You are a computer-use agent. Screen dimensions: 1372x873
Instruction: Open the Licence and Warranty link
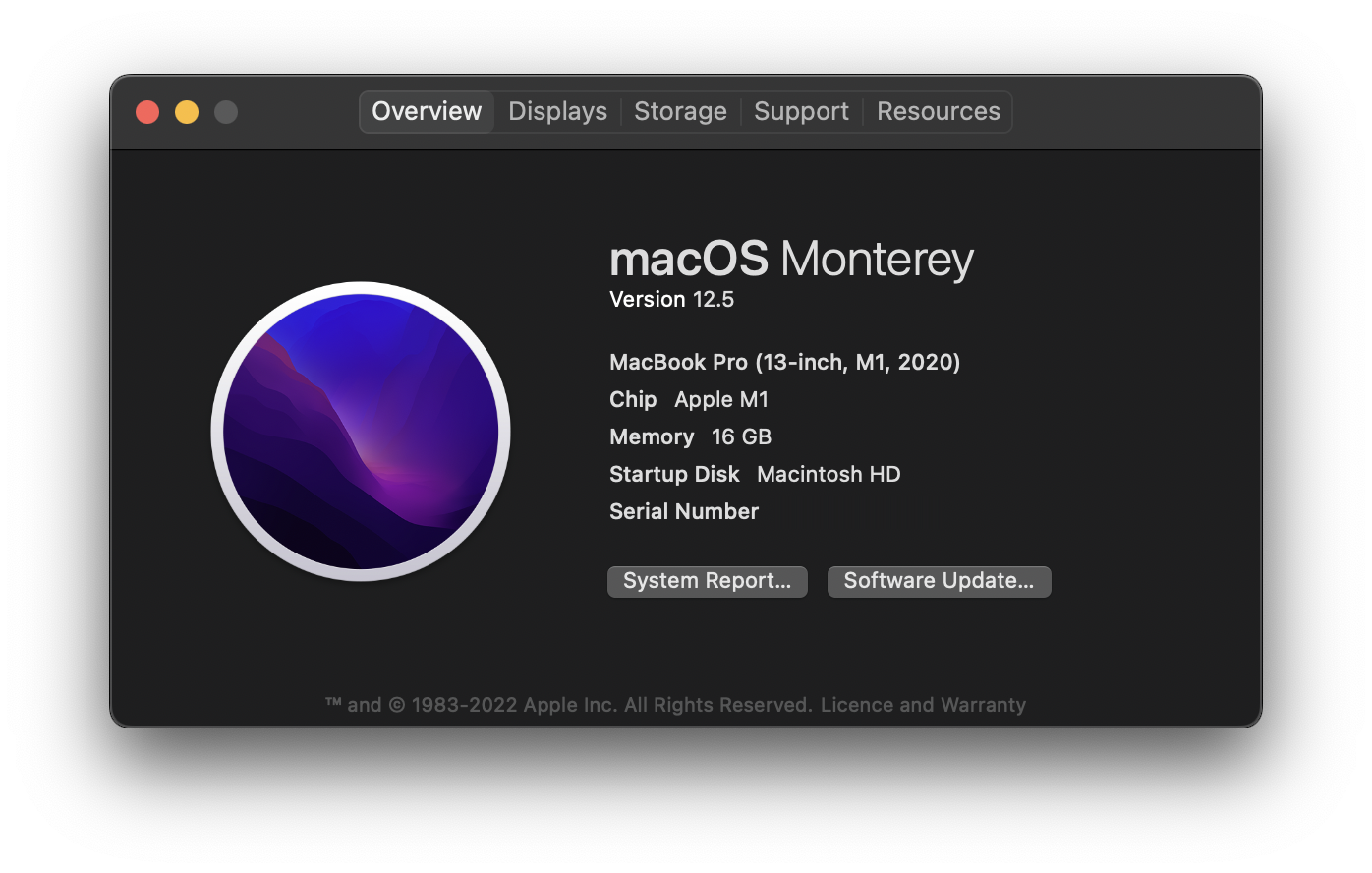923,705
